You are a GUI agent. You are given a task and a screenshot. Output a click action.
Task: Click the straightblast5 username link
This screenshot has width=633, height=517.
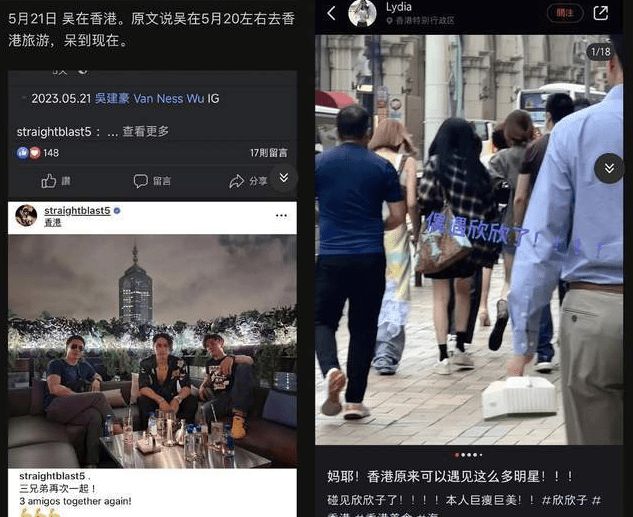pyautogui.click(x=77, y=211)
